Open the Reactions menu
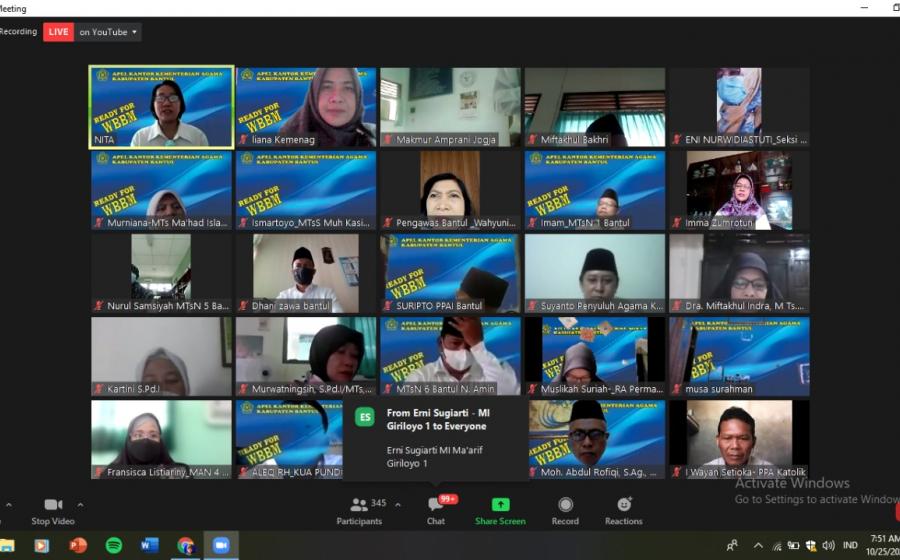The image size is (900, 560). (624, 505)
